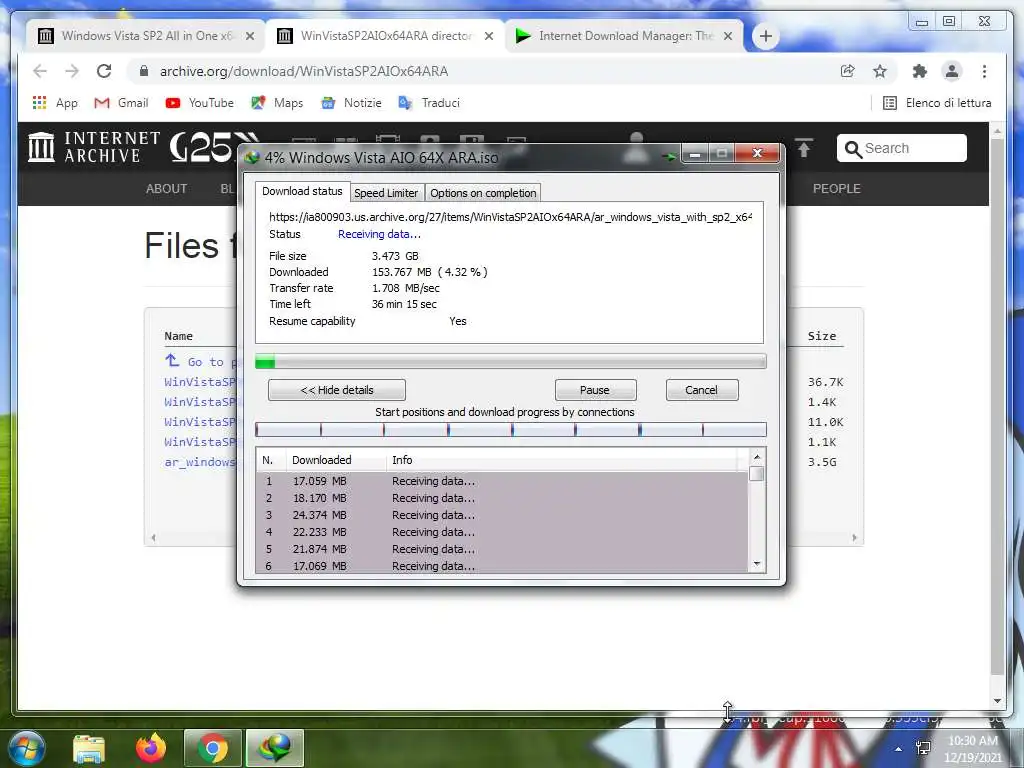
Task: Bookmark this page with the star icon
Action: (x=880, y=71)
